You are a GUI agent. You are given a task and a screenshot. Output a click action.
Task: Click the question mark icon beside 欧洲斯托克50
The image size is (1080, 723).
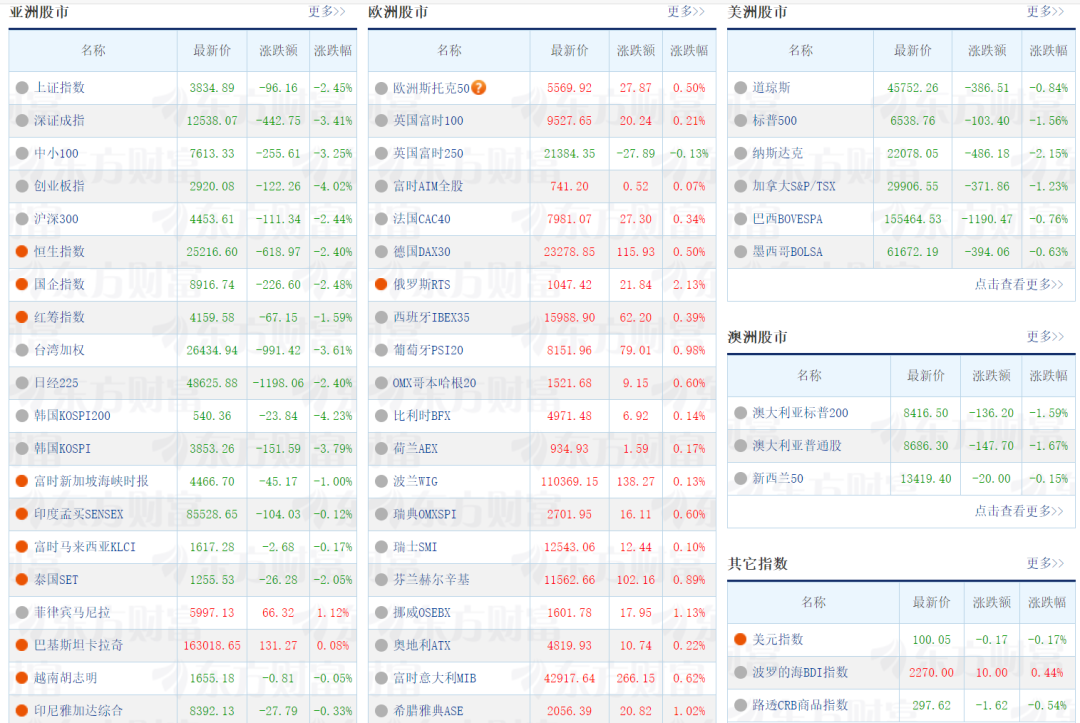pyautogui.click(x=479, y=88)
